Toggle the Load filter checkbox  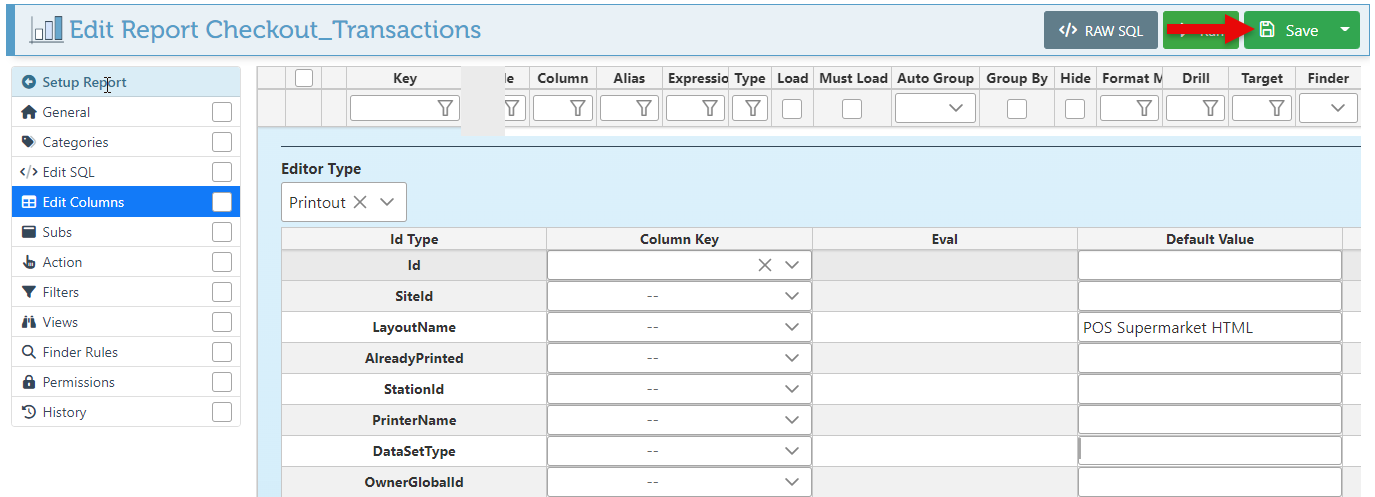click(792, 108)
